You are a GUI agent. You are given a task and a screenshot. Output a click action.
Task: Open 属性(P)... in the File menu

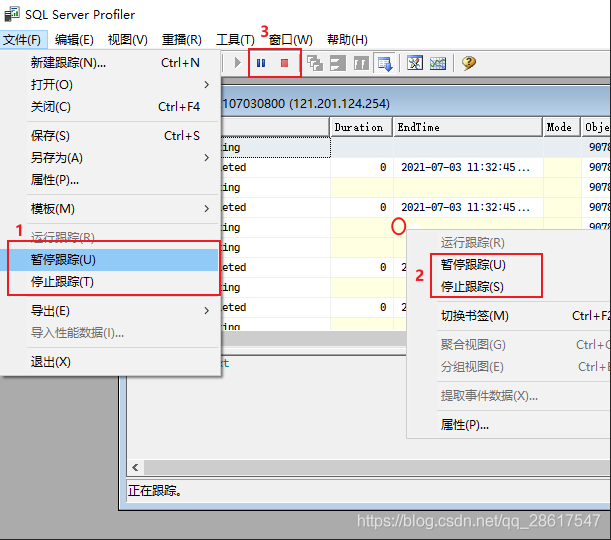tap(111, 180)
